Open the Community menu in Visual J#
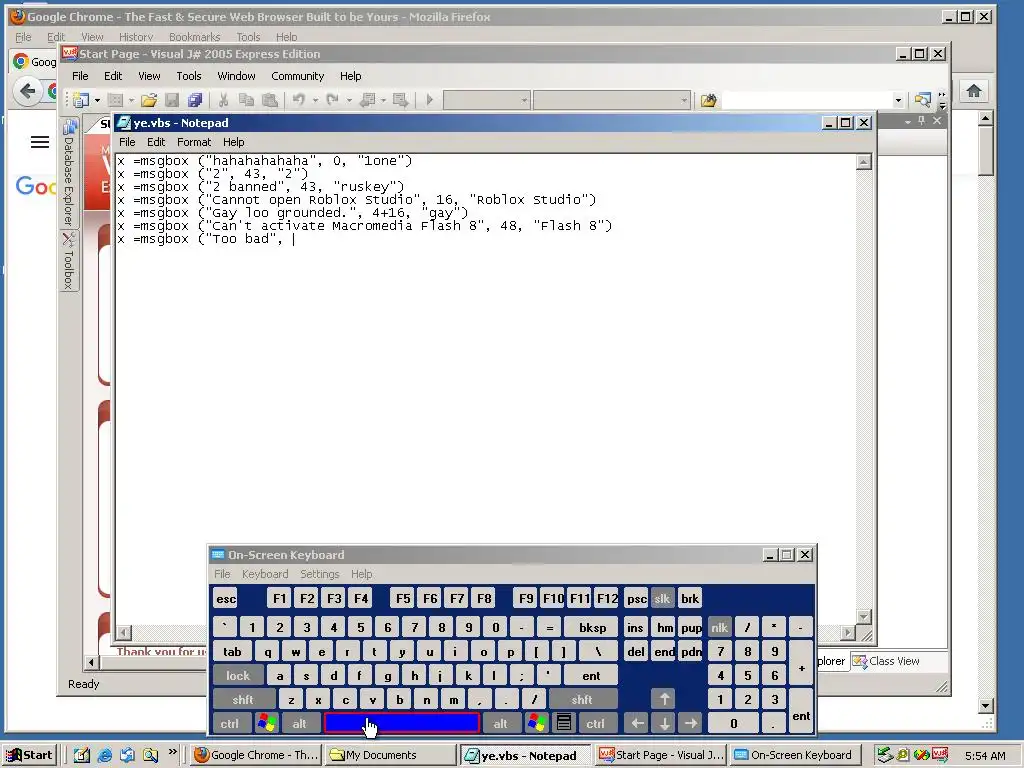This screenshot has width=1024, height=768. [x=298, y=76]
